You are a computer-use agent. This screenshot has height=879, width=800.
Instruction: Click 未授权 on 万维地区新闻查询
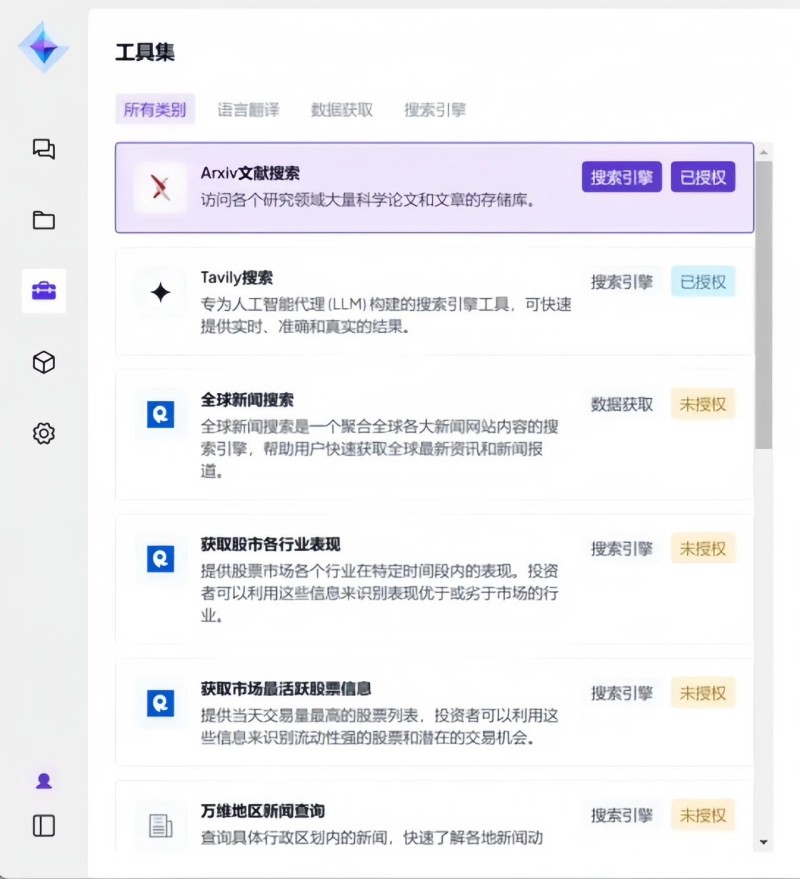(703, 815)
